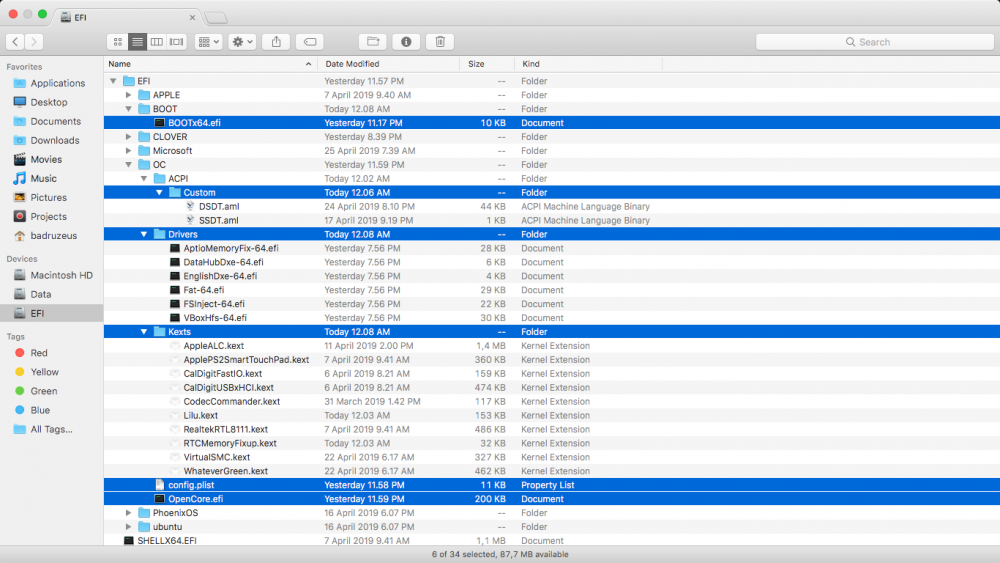The height and width of the screenshot is (563, 1000).
Task: Sort by the Name column header
Action: point(210,64)
